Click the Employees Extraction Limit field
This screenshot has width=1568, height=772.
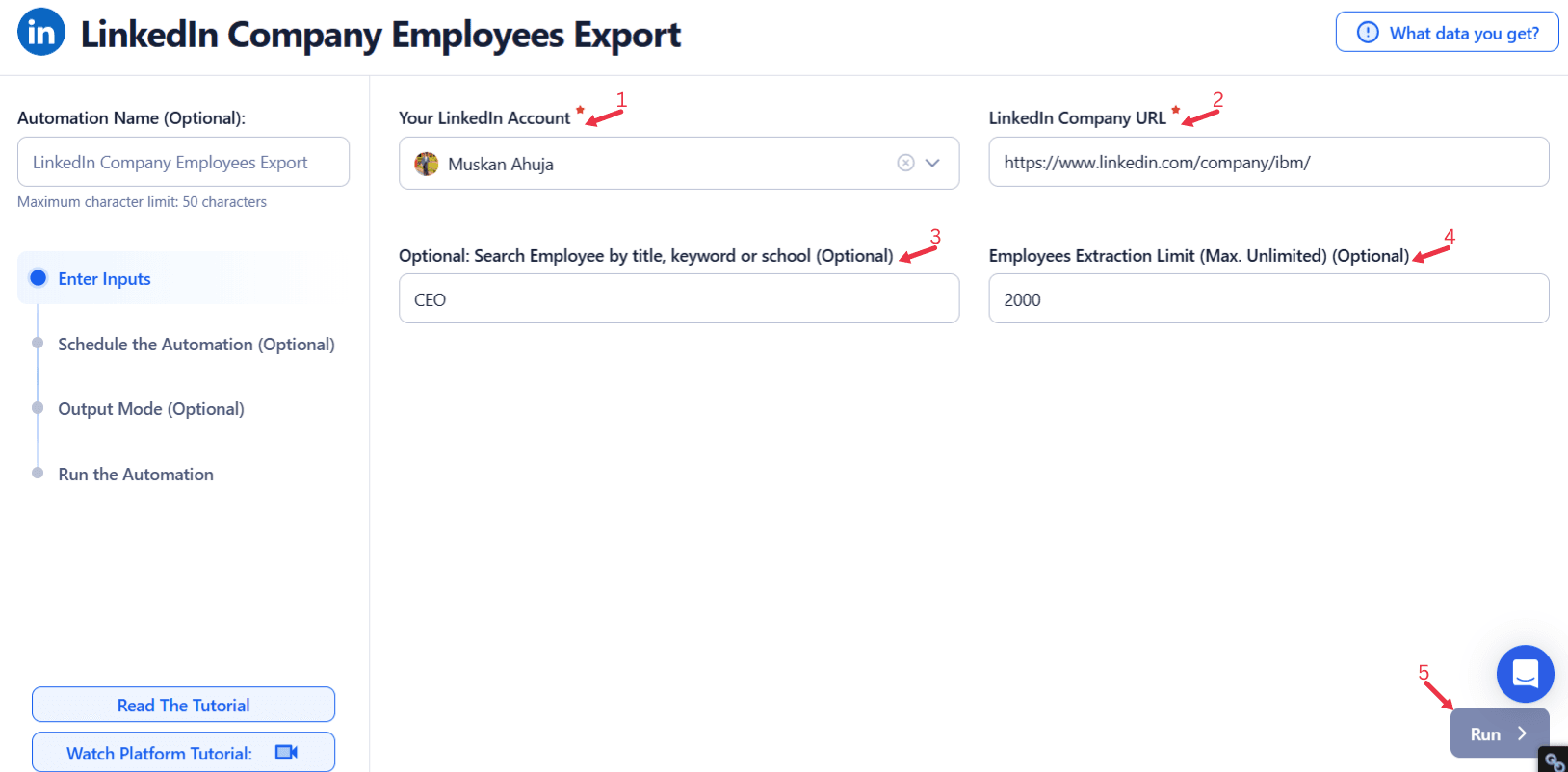[x=1267, y=299]
